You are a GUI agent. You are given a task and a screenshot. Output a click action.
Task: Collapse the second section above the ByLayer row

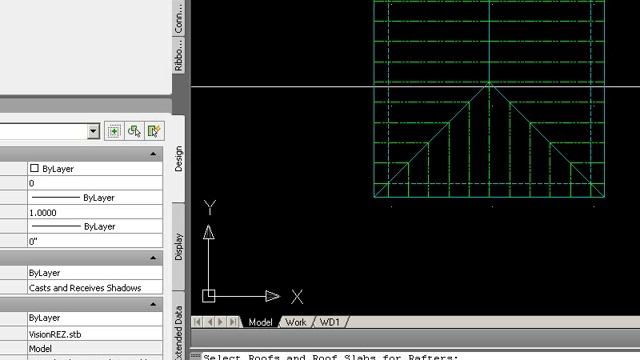pos(153,258)
